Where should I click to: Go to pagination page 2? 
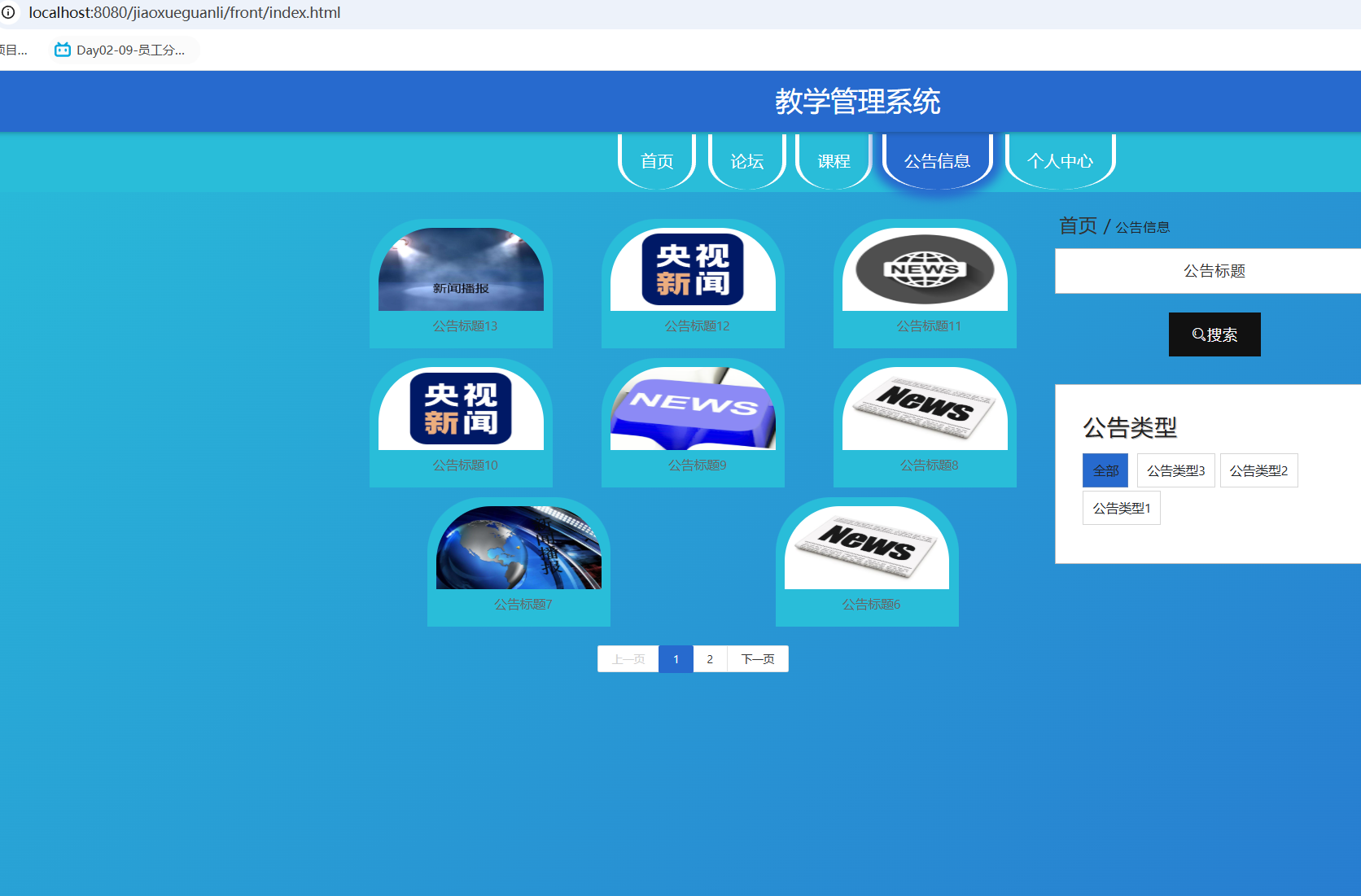click(x=710, y=659)
